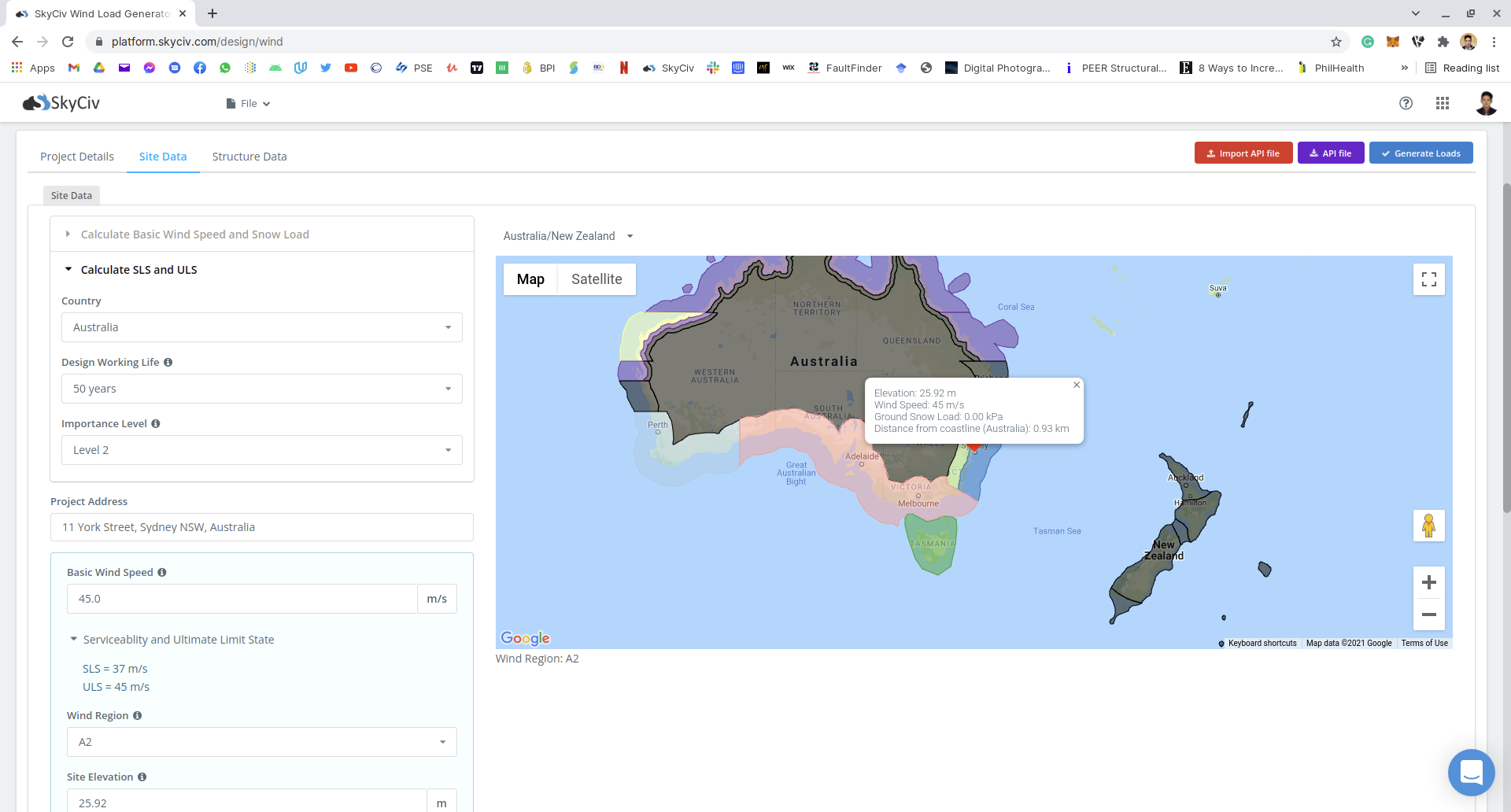The height and width of the screenshot is (812, 1511).
Task: Expand Calculate Basic Wind Speed and Snow Load
Action: pos(194,234)
